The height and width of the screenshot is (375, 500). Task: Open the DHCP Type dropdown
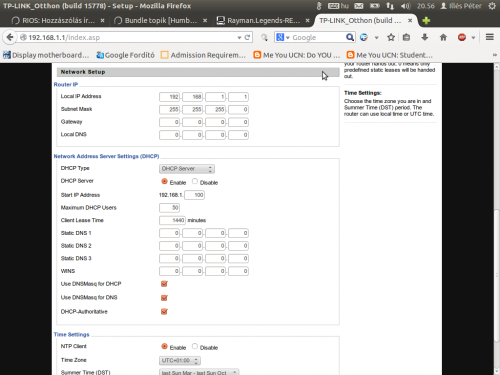[x=187, y=169]
